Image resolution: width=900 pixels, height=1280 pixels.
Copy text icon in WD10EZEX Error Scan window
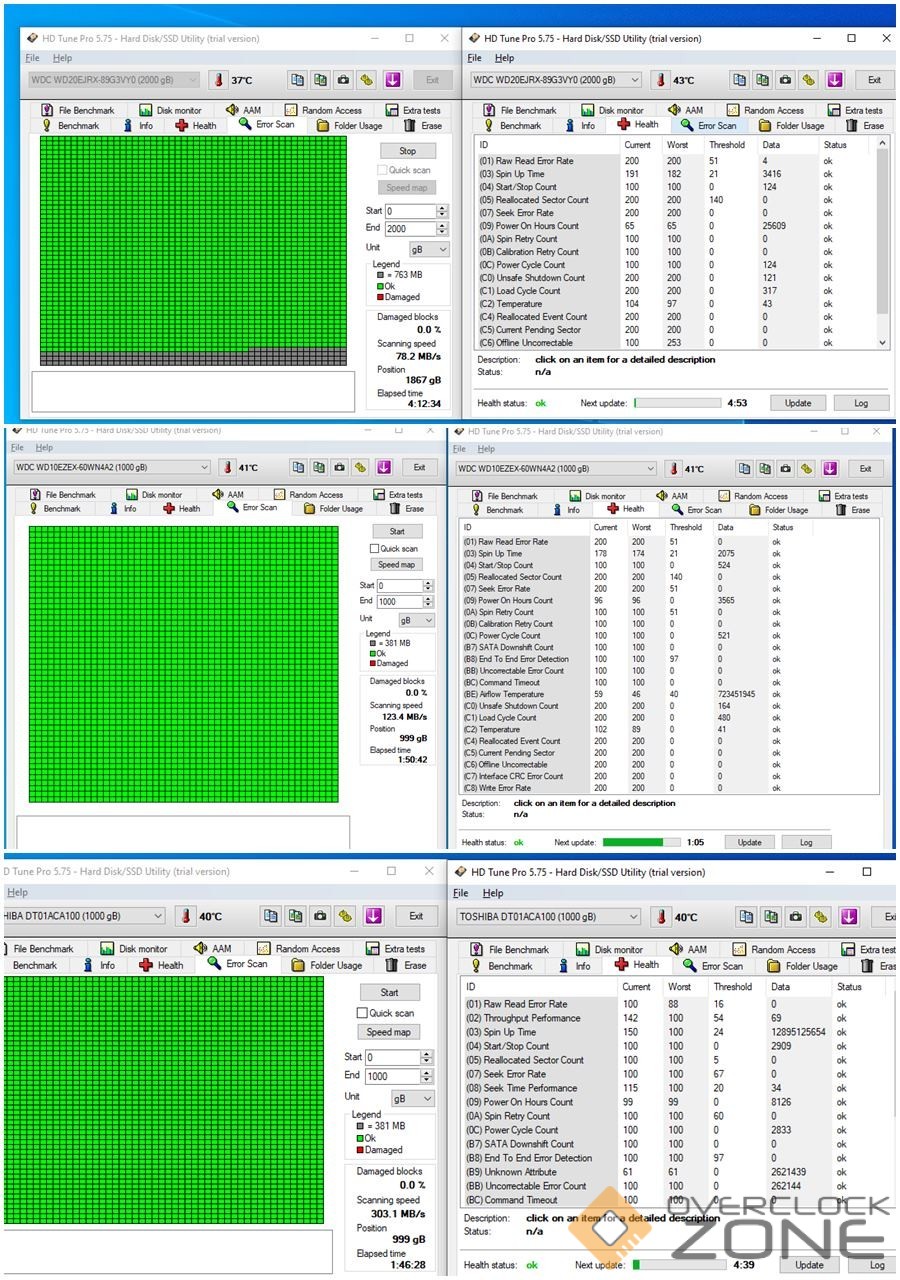tap(298, 467)
